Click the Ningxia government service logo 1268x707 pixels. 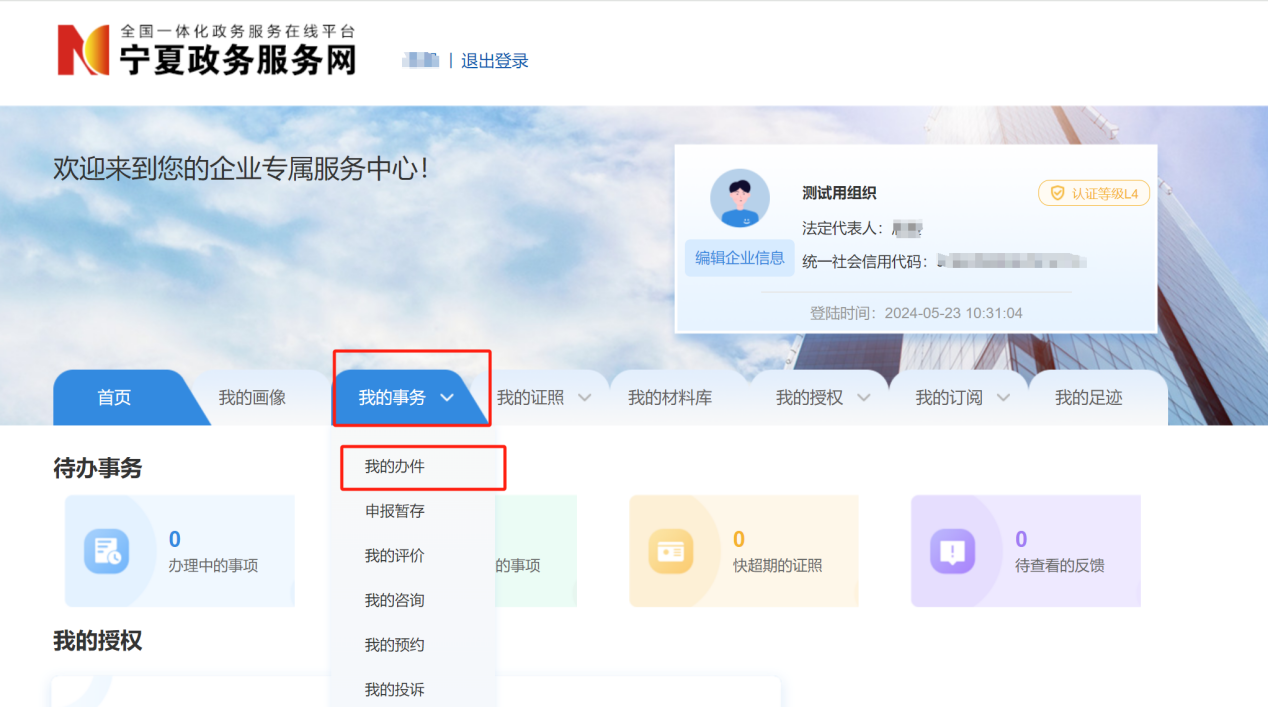click(207, 51)
